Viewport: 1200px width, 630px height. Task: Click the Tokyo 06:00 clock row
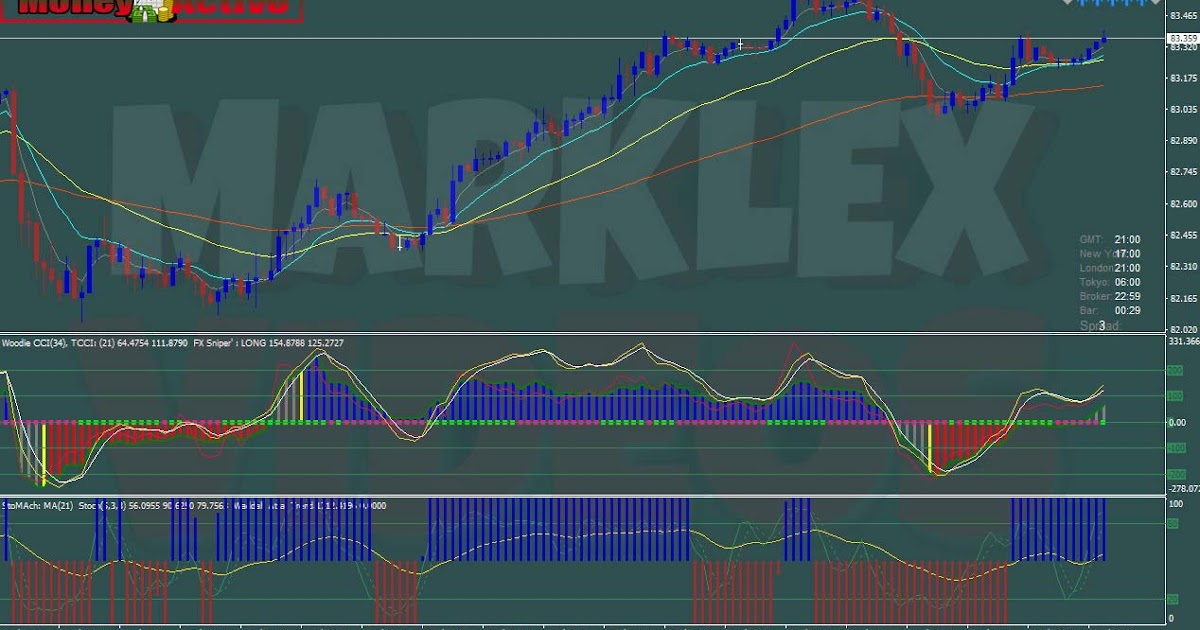pos(1110,282)
